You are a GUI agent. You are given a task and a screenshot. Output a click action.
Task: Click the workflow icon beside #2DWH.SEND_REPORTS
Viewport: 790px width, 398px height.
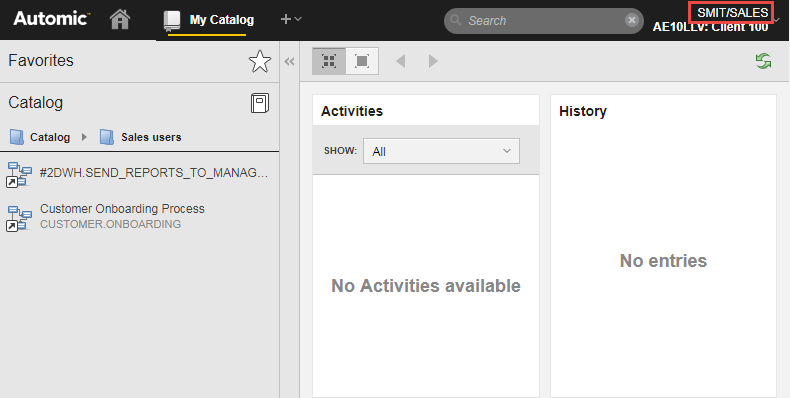(x=19, y=174)
